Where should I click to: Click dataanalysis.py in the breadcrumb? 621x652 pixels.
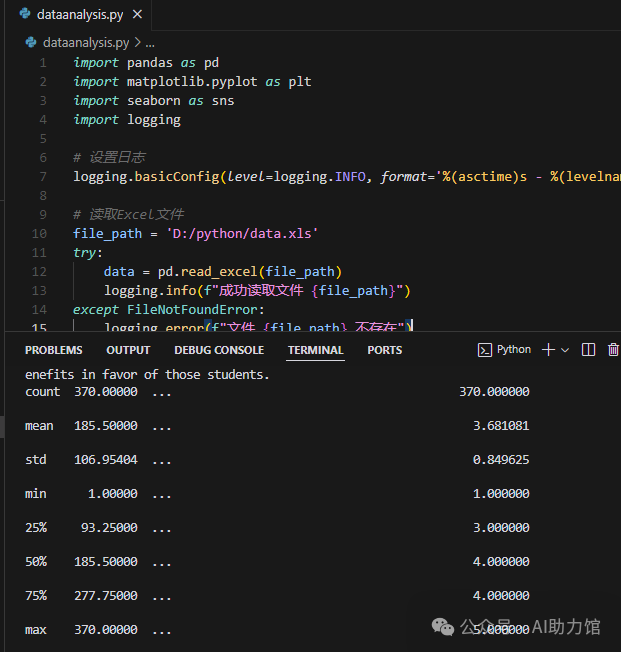(86, 42)
